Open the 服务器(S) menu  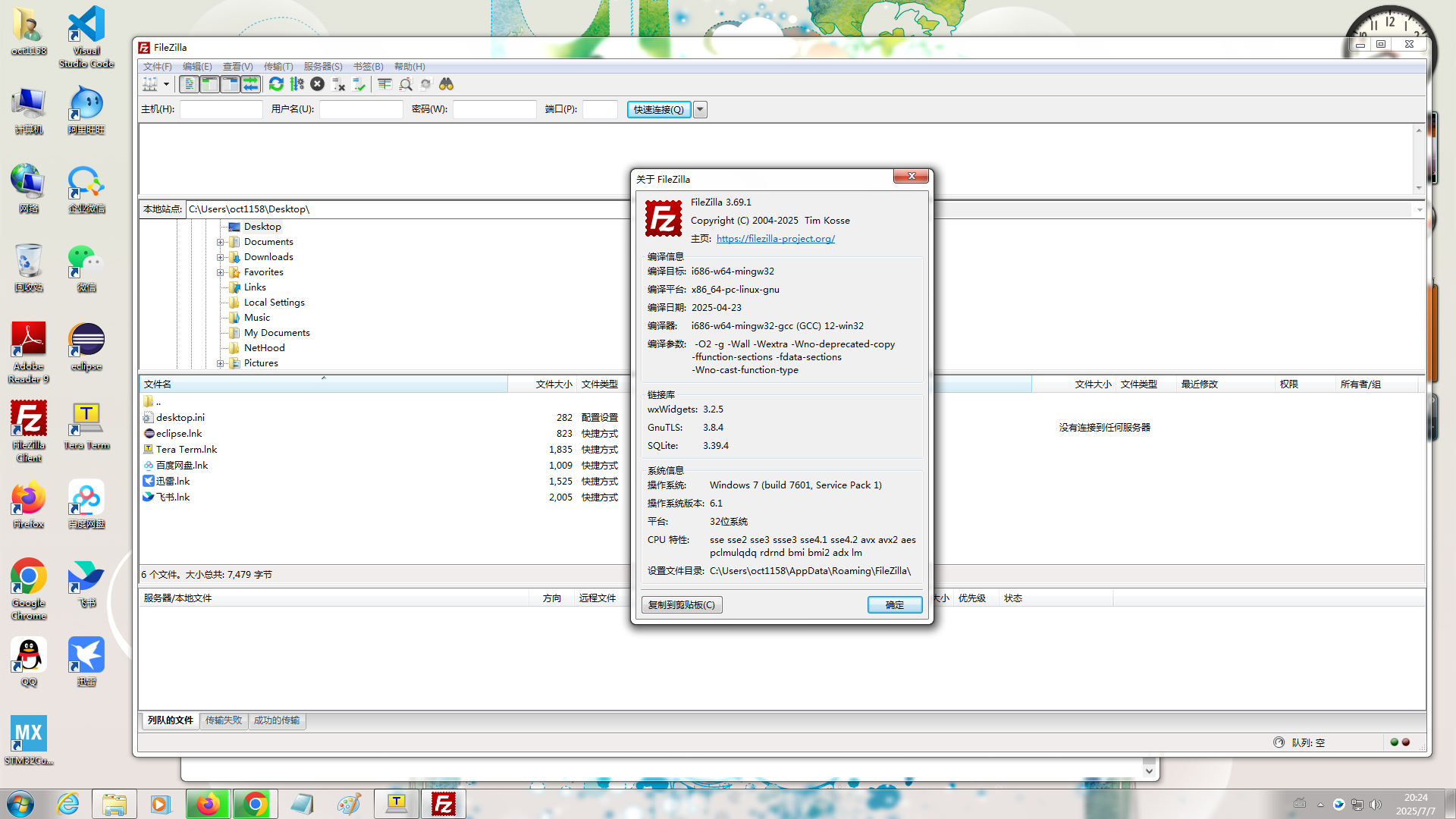coord(323,67)
